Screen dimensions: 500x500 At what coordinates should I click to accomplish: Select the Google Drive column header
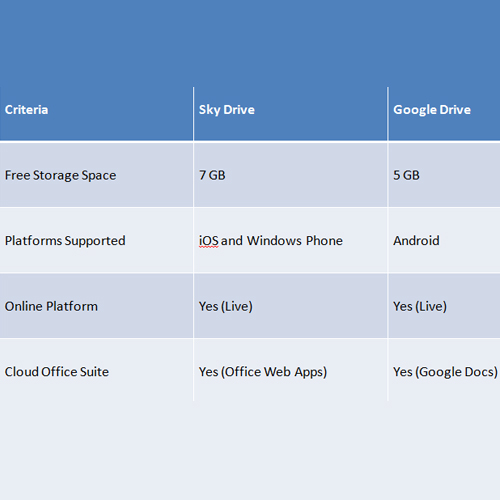tap(444, 114)
